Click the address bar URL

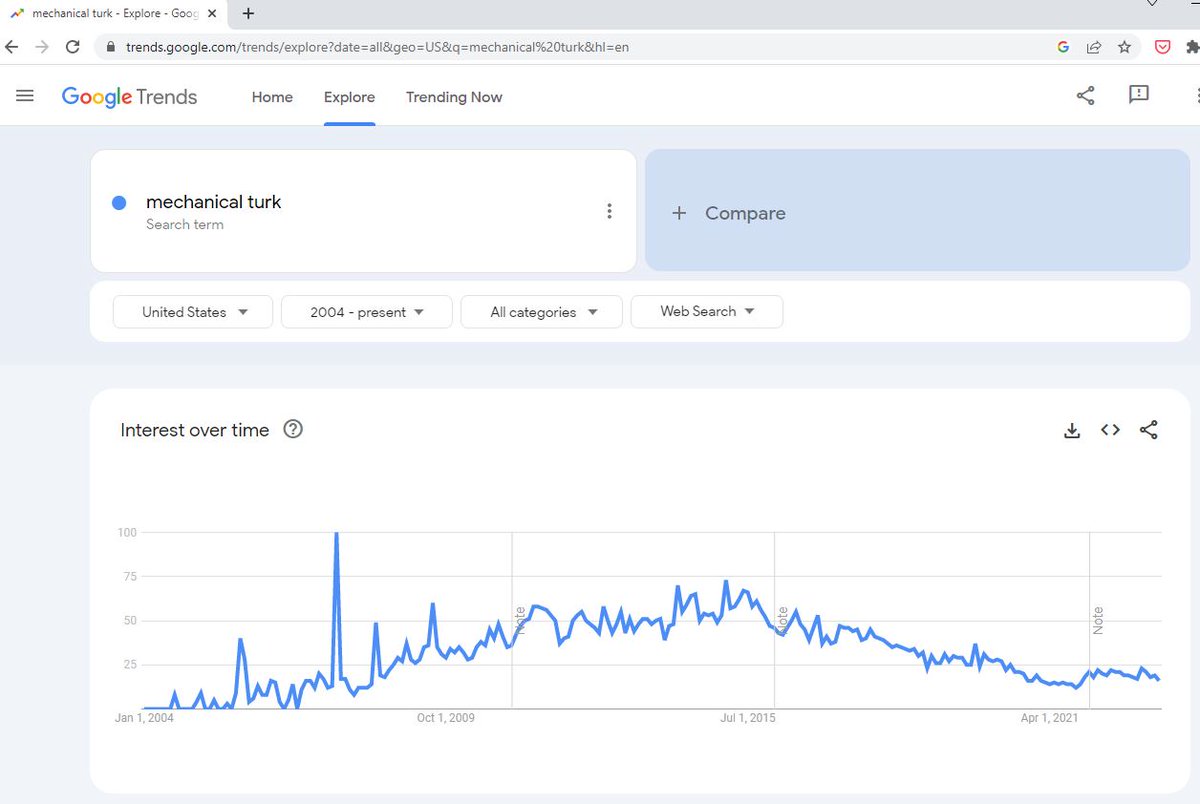pos(377,47)
